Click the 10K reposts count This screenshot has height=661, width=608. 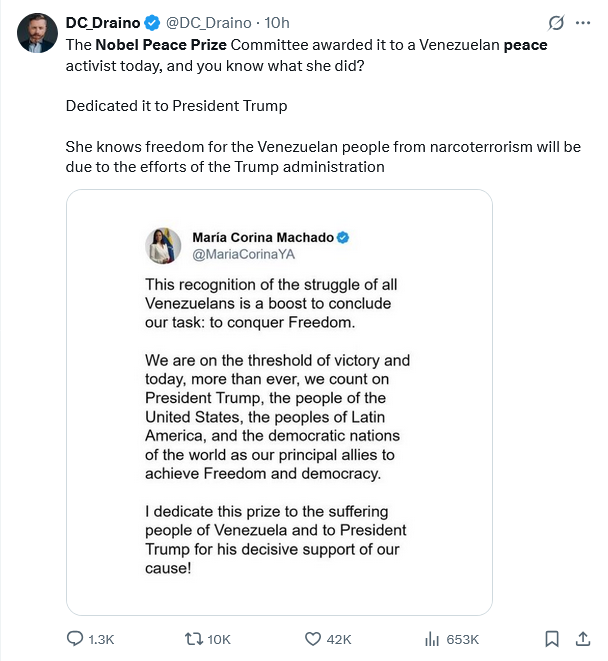[x=219, y=640]
